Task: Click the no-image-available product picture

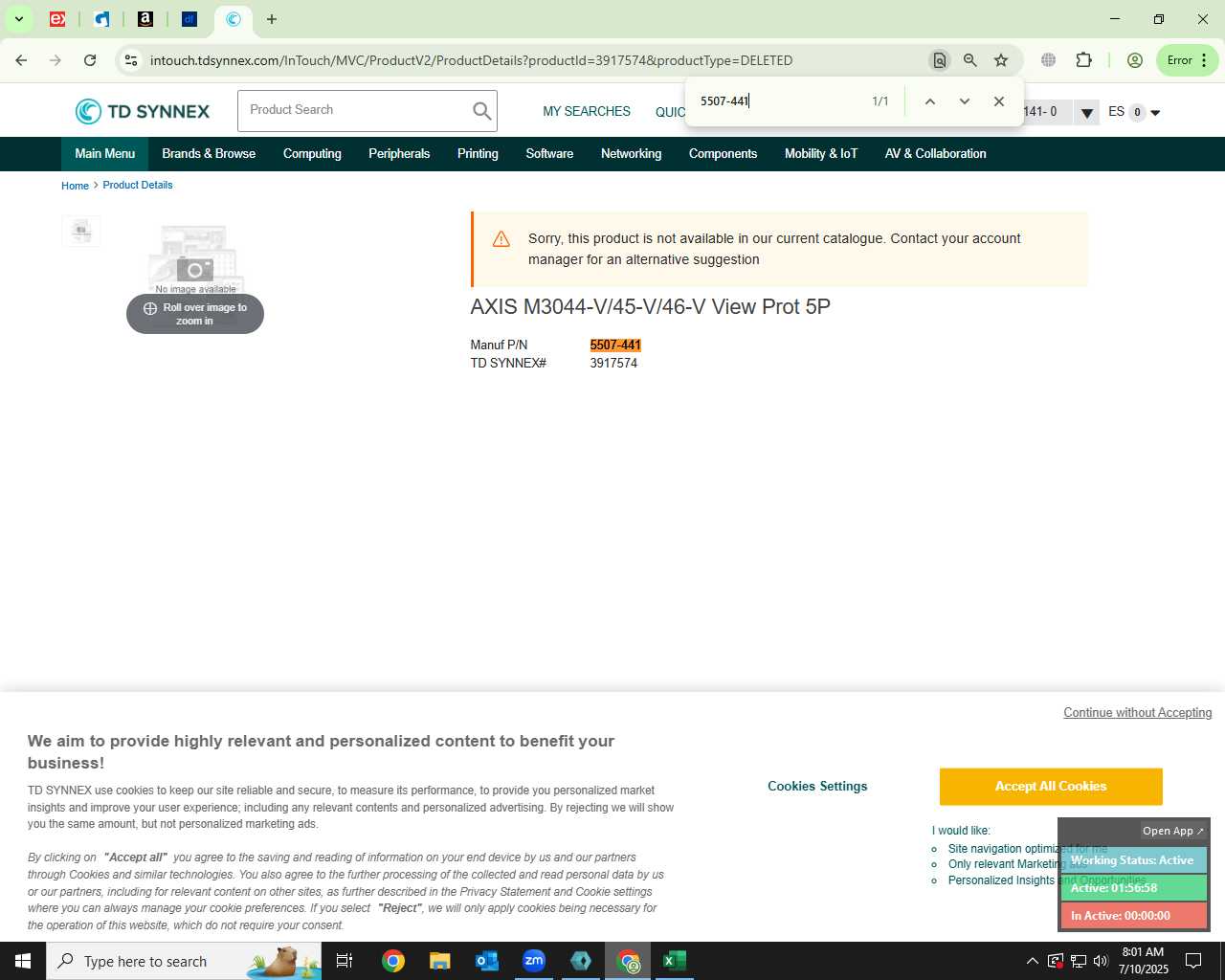Action: (195, 258)
